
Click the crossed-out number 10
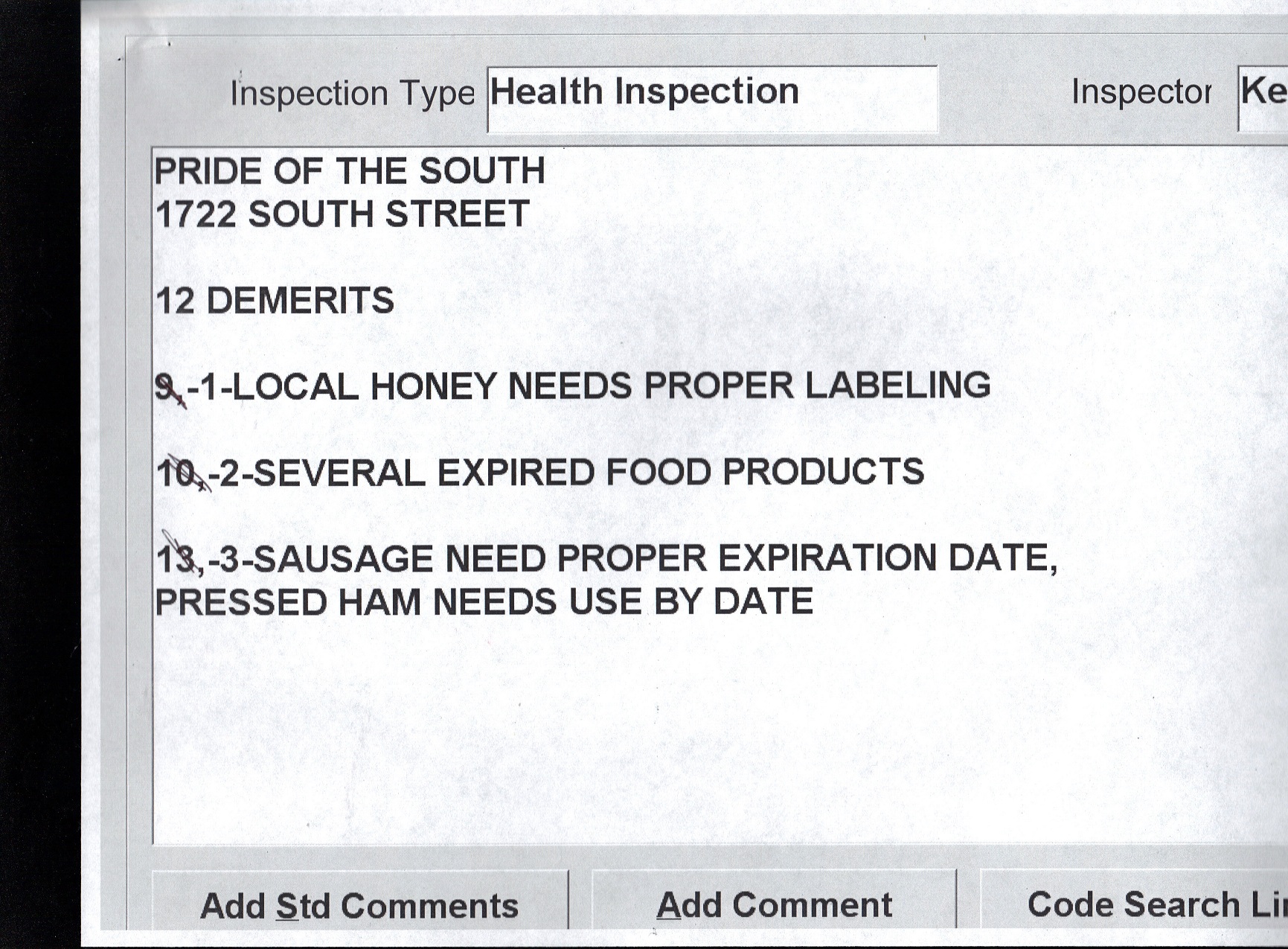[177, 474]
